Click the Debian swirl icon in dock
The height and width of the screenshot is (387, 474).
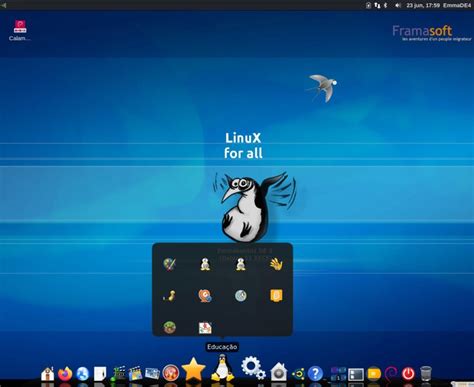tap(391, 374)
